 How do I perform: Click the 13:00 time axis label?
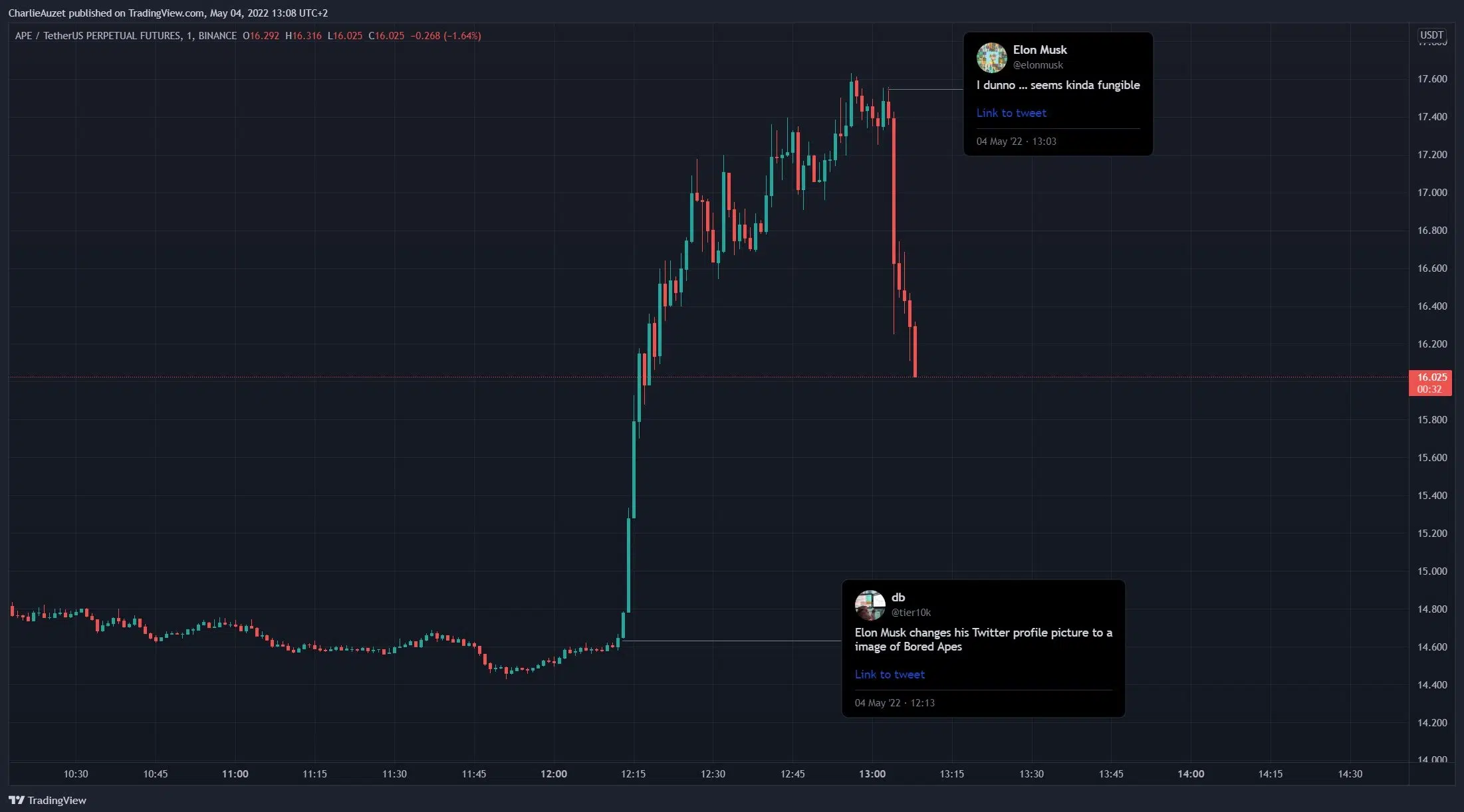[x=872, y=774]
